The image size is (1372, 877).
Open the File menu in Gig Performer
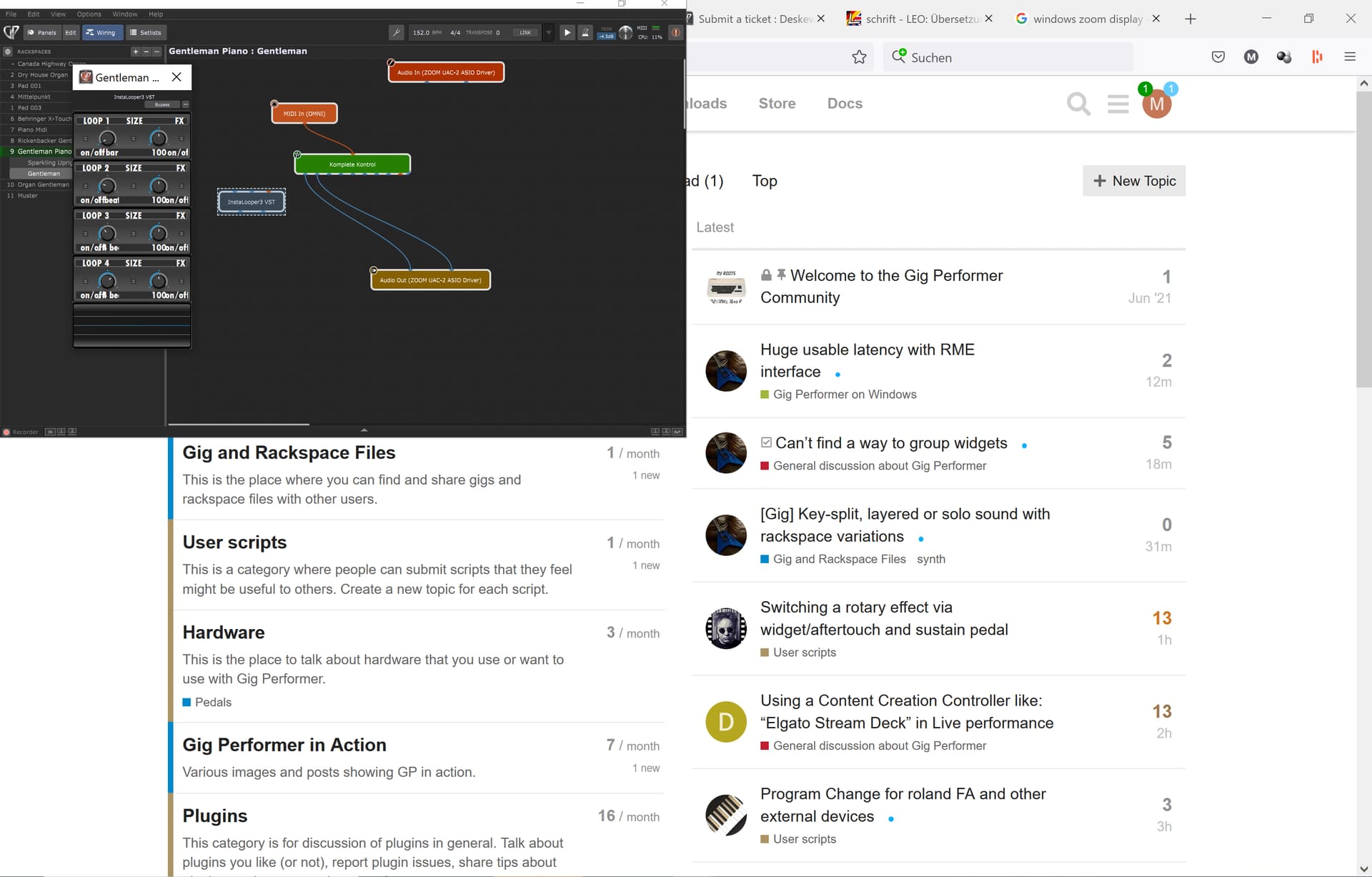(11, 14)
